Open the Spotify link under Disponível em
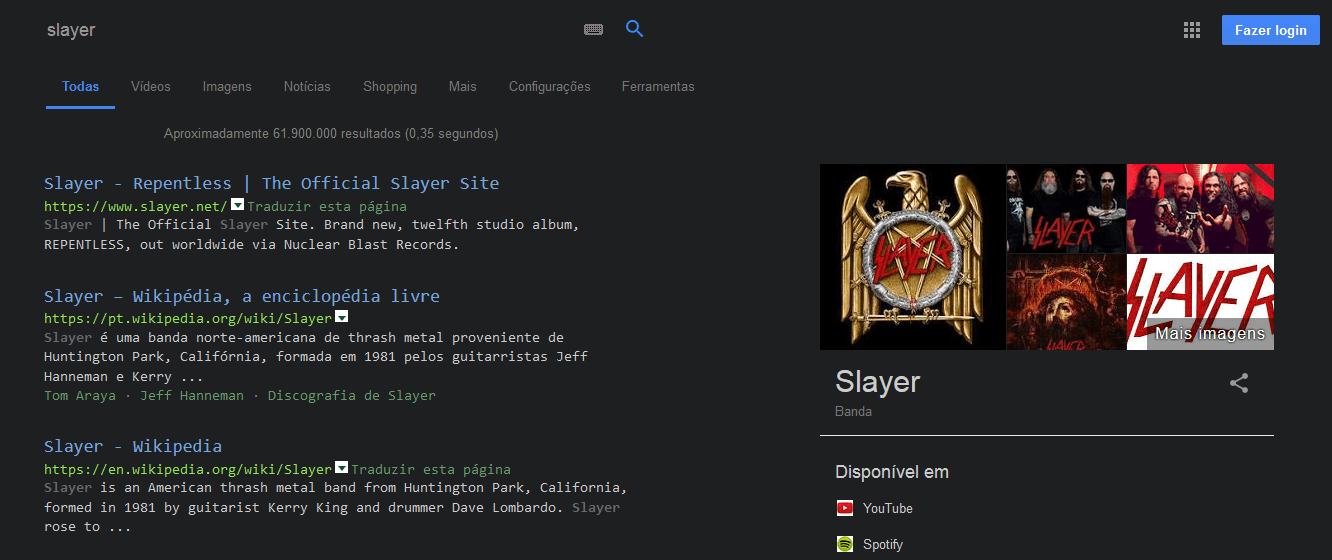Screen dimensions: 1332x560 (x=883, y=545)
